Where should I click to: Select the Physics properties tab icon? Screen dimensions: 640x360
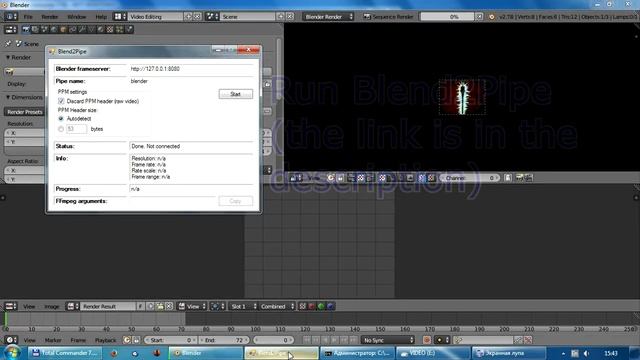tap(129, 29)
